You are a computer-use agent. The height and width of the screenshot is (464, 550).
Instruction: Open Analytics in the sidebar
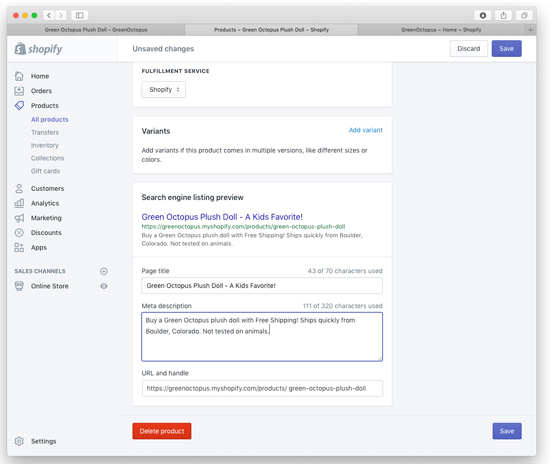(x=45, y=203)
